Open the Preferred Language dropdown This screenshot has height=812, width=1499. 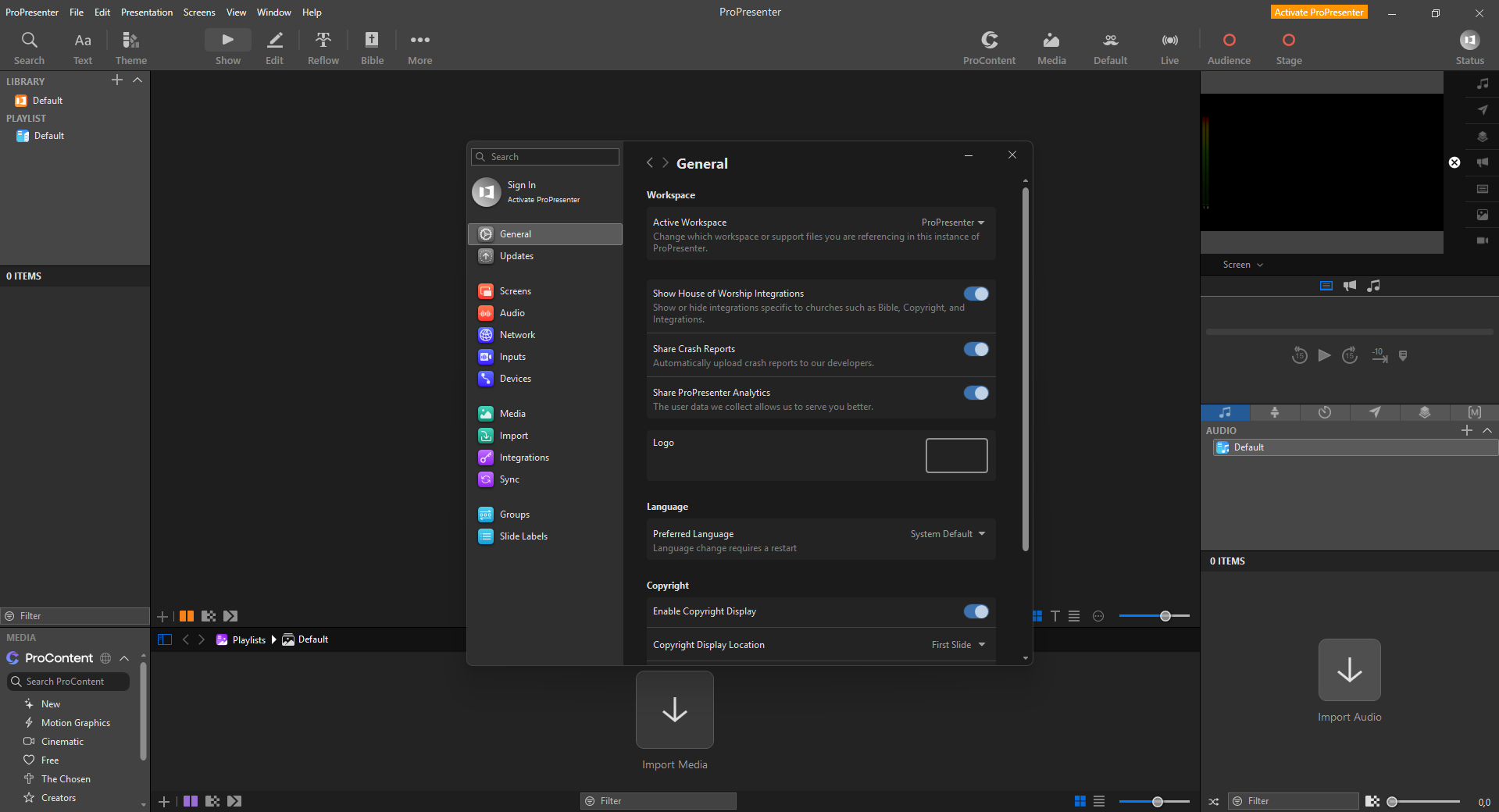(x=948, y=534)
